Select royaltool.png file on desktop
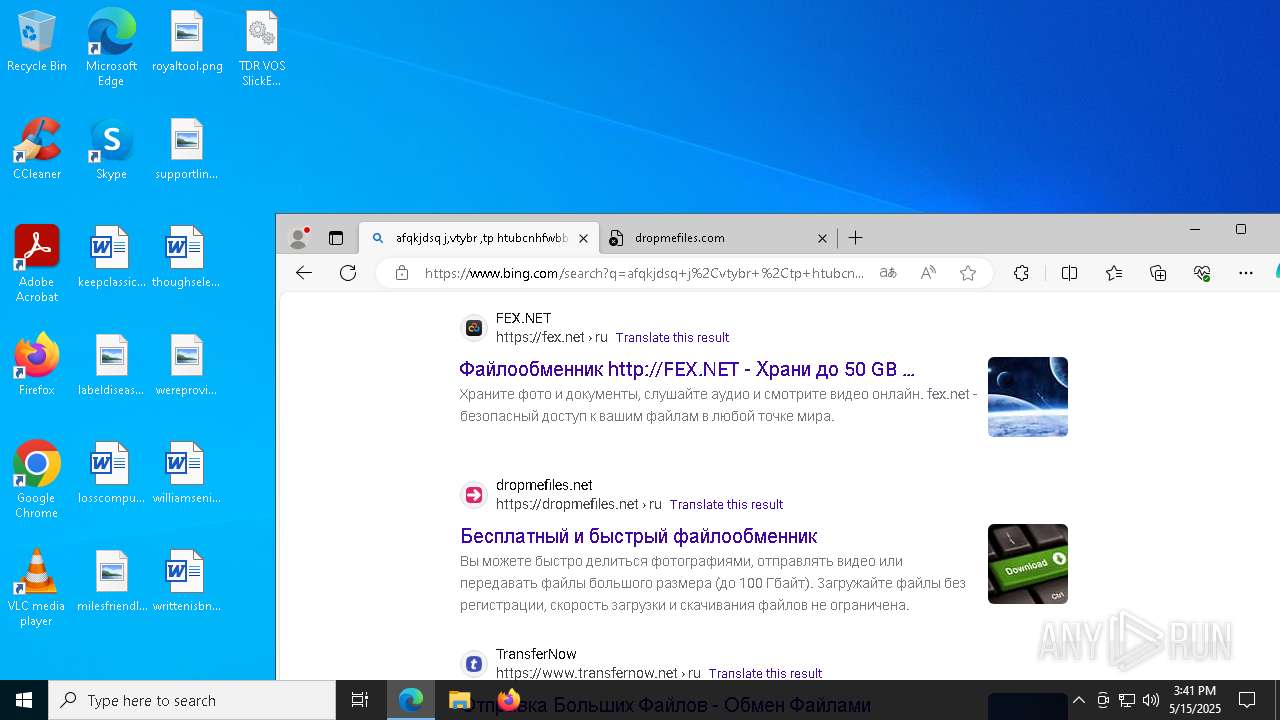The width and height of the screenshot is (1280, 720). click(x=187, y=42)
